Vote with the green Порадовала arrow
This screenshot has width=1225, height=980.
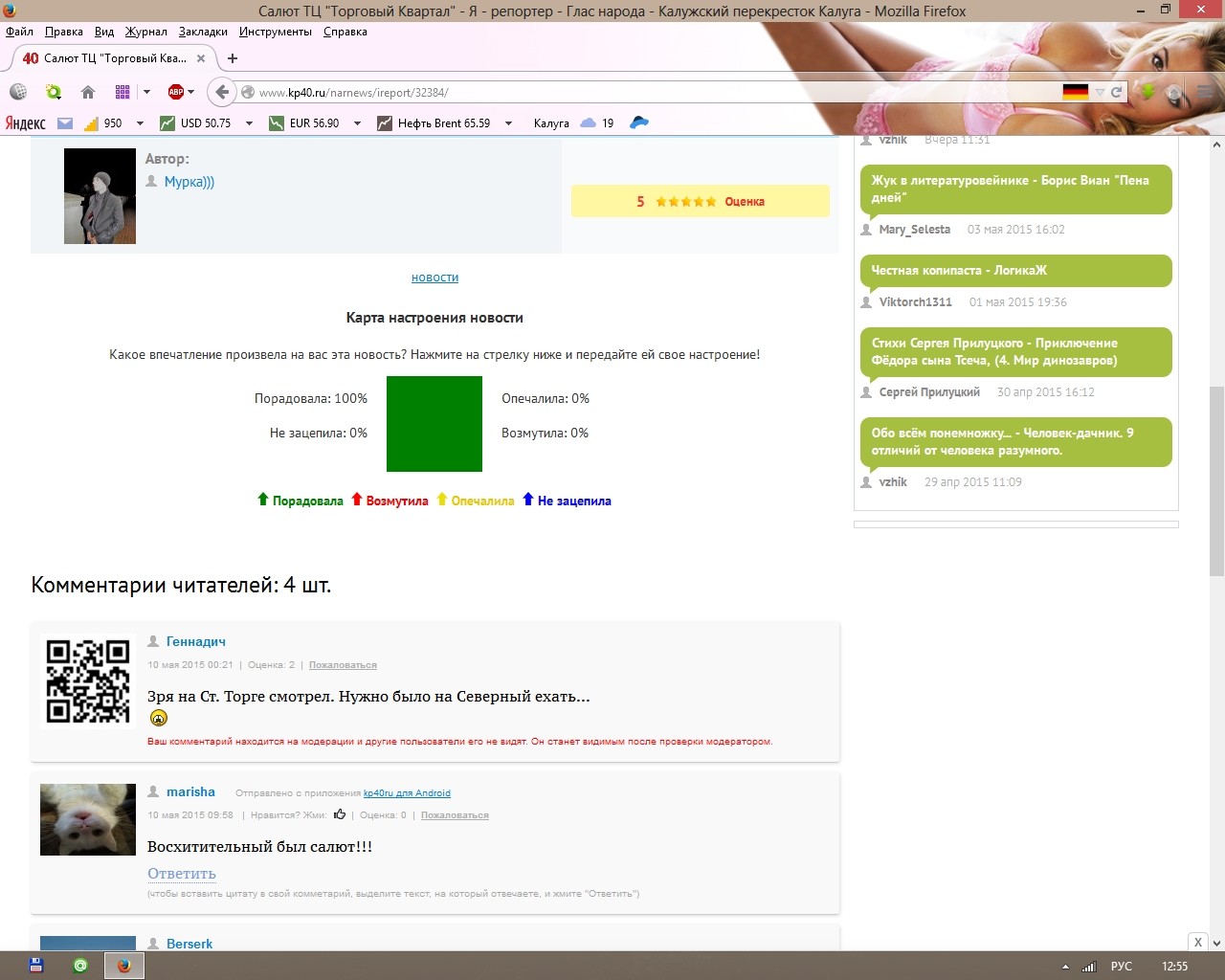[x=263, y=500]
